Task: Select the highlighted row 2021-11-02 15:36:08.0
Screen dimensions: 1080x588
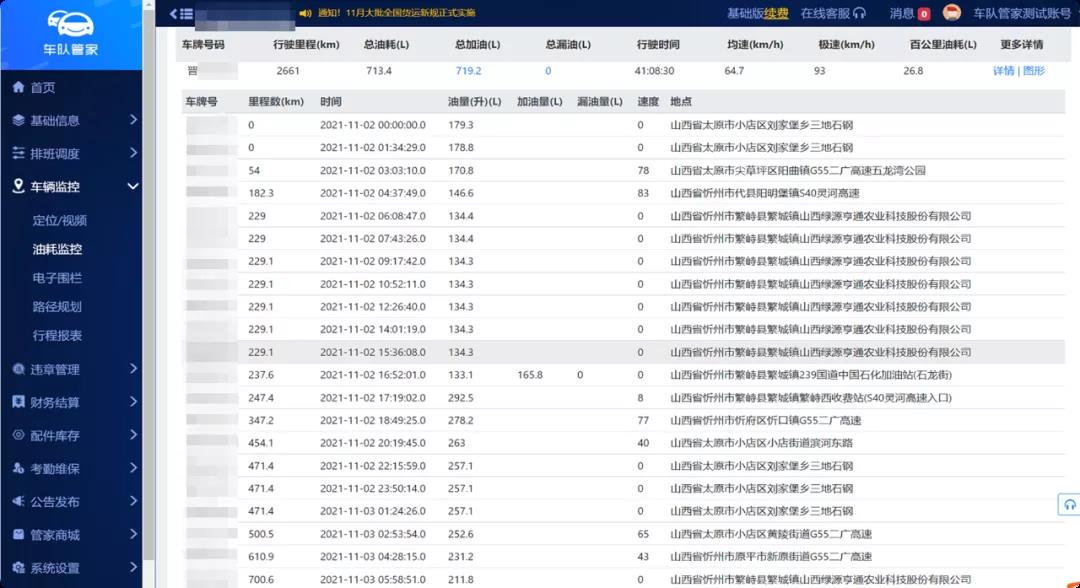Action: [623, 353]
